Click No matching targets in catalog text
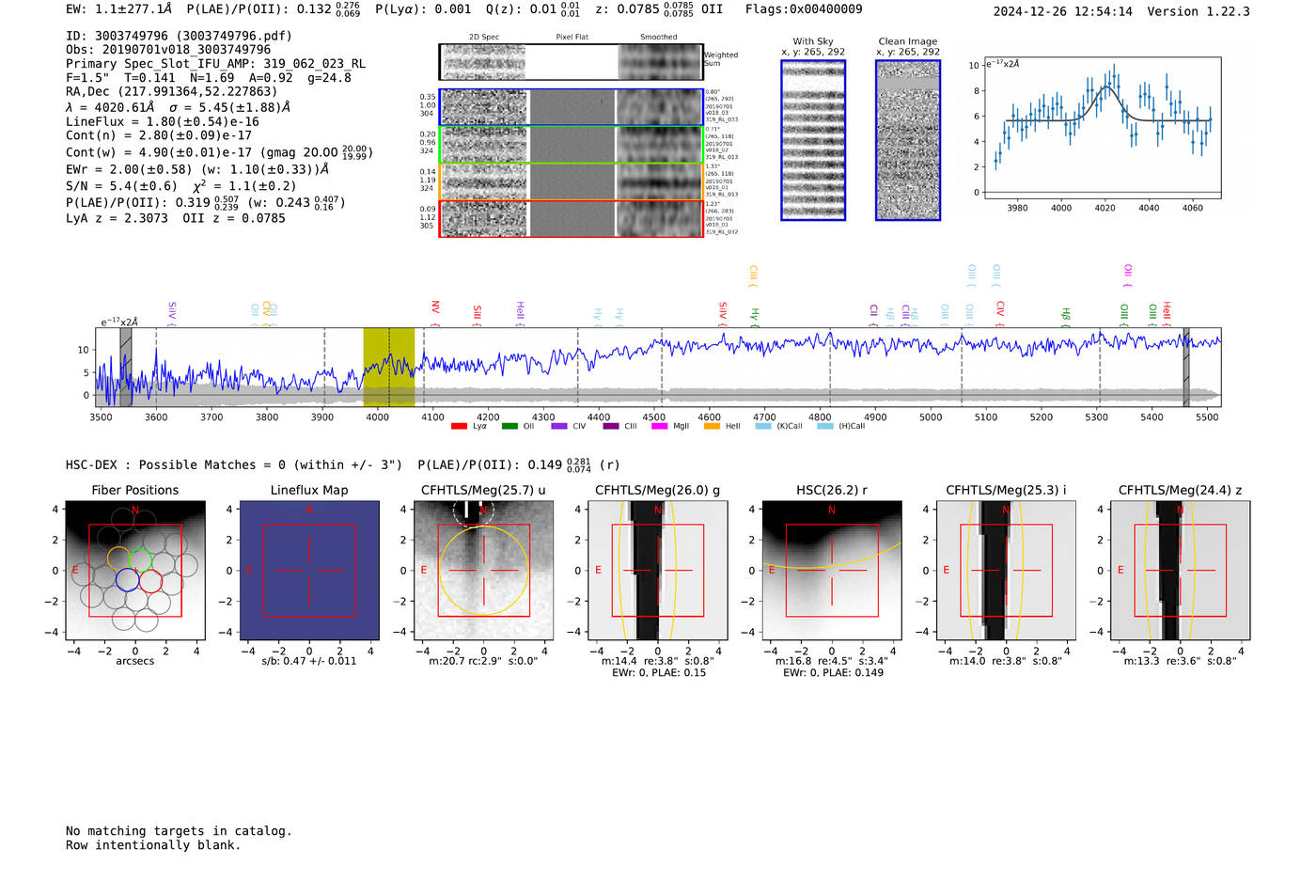 [179, 831]
